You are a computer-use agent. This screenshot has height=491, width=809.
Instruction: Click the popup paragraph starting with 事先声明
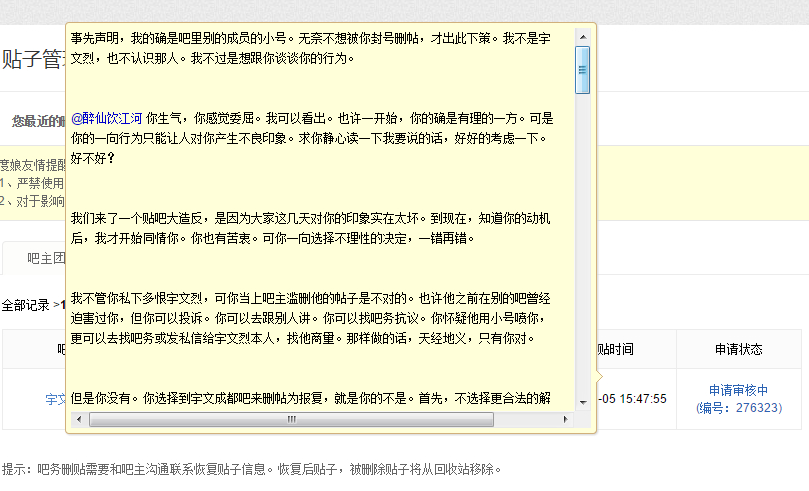point(311,48)
